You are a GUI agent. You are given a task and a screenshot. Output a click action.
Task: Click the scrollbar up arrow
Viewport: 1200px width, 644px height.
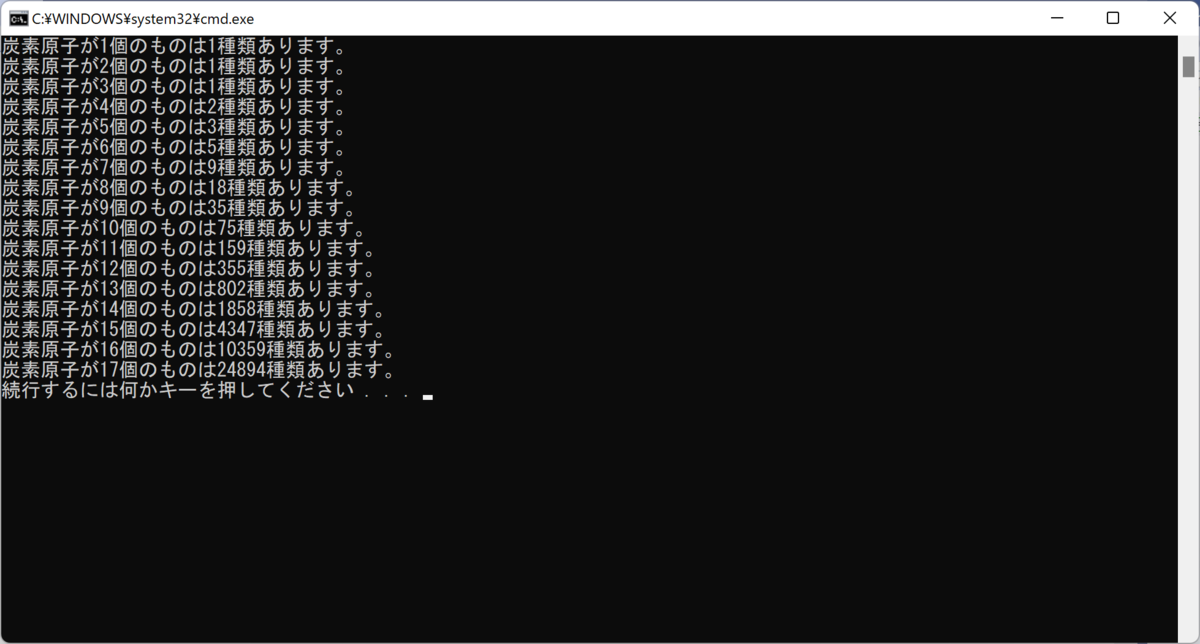[1189, 44]
